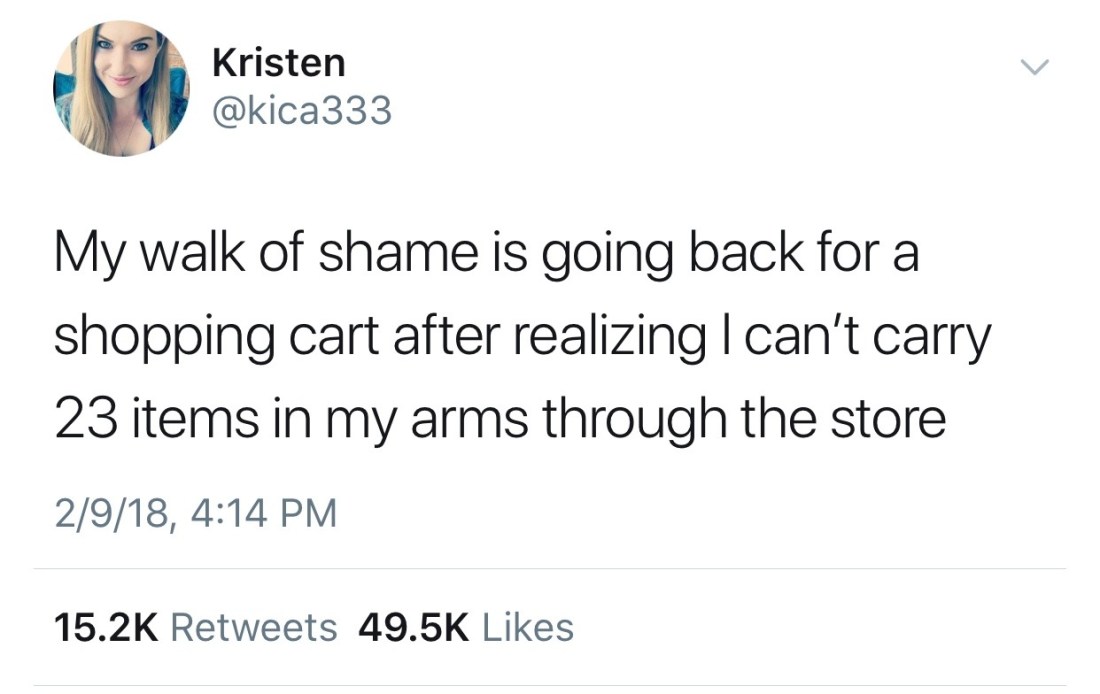The width and height of the screenshot is (1100, 694).
Task: Click the number 15.2K
Action: click(x=107, y=627)
